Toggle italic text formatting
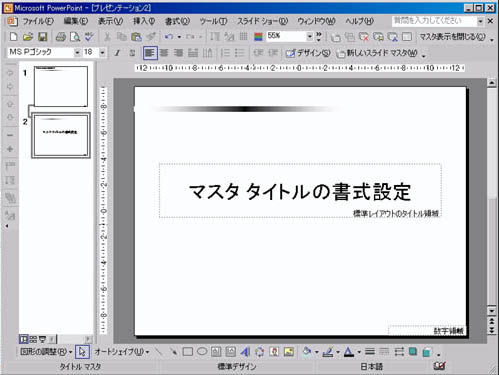This screenshot has width=499, height=375. (x=117, y=53)
